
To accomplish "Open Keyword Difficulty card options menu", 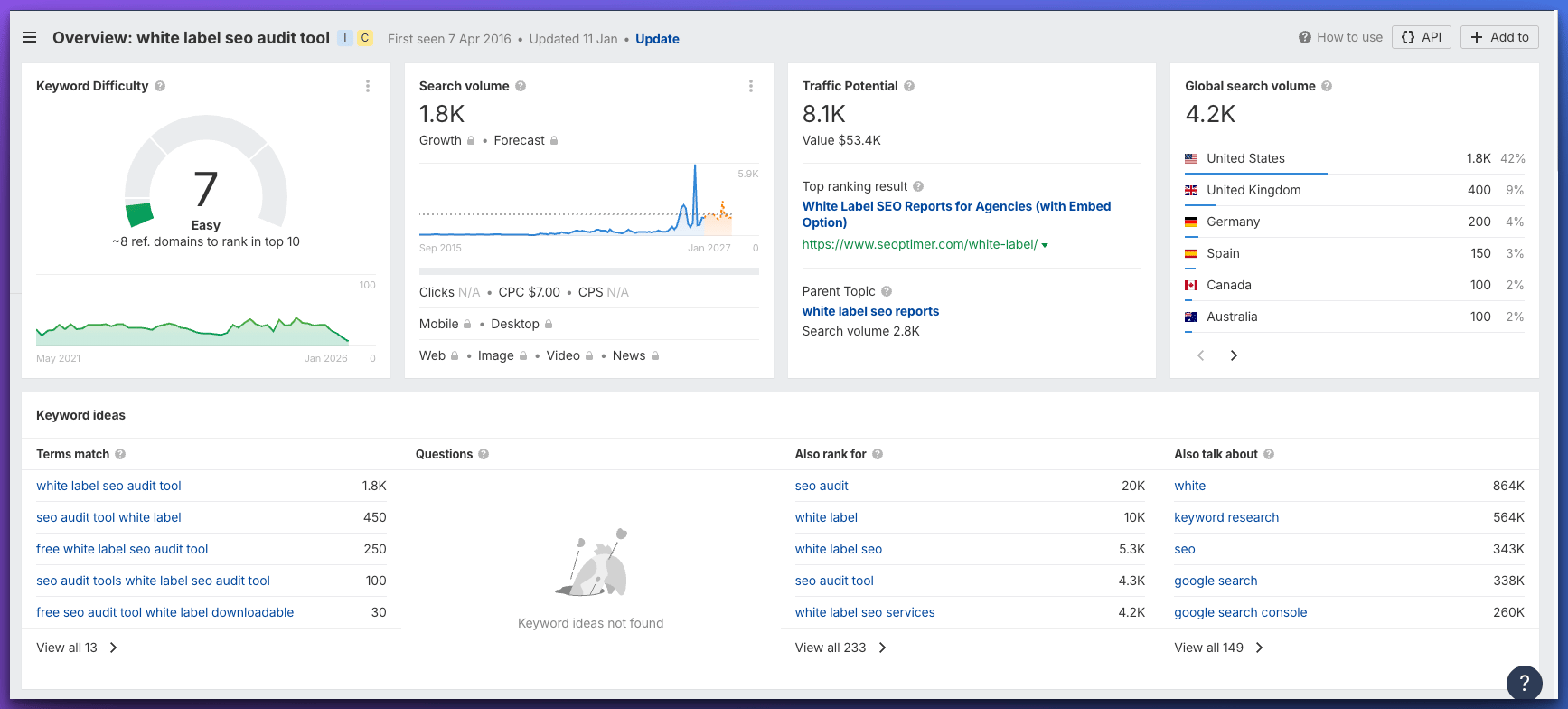I will click(x=368, y=86).
